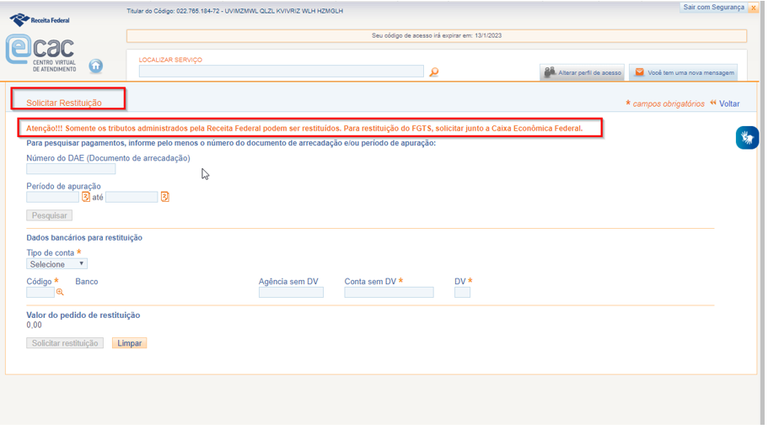Click the Conta sem DV field
This screenshot has height=429, width=768.
point(389,292)
